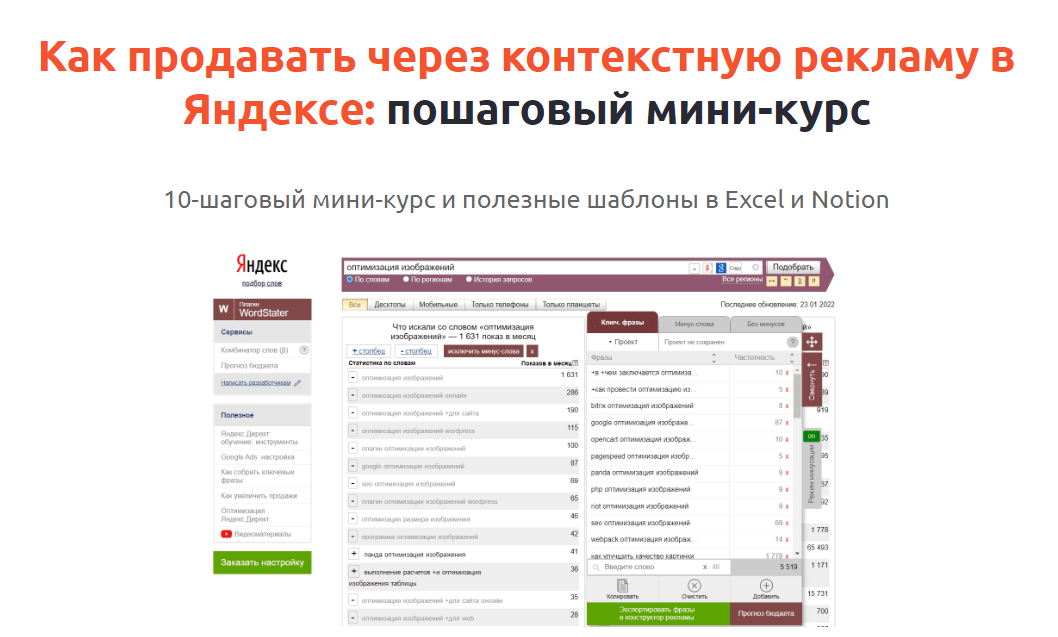Collapse the 'оптимизация изображений' row with minus button
Screen dimensions: 1058x637
click(x=352, y=379)
